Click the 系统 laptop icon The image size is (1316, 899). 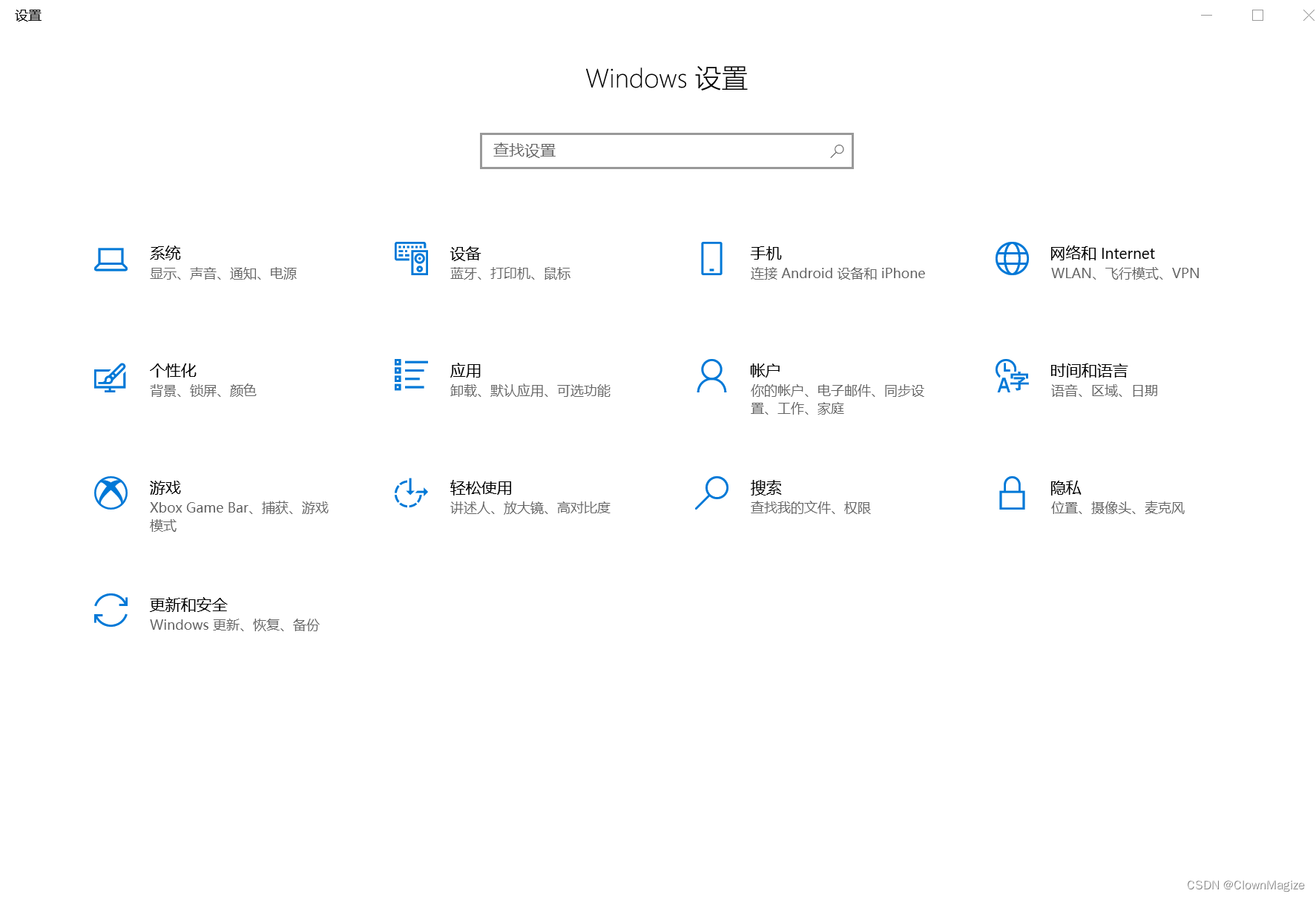pyautogui.click(x=111, y=260)
